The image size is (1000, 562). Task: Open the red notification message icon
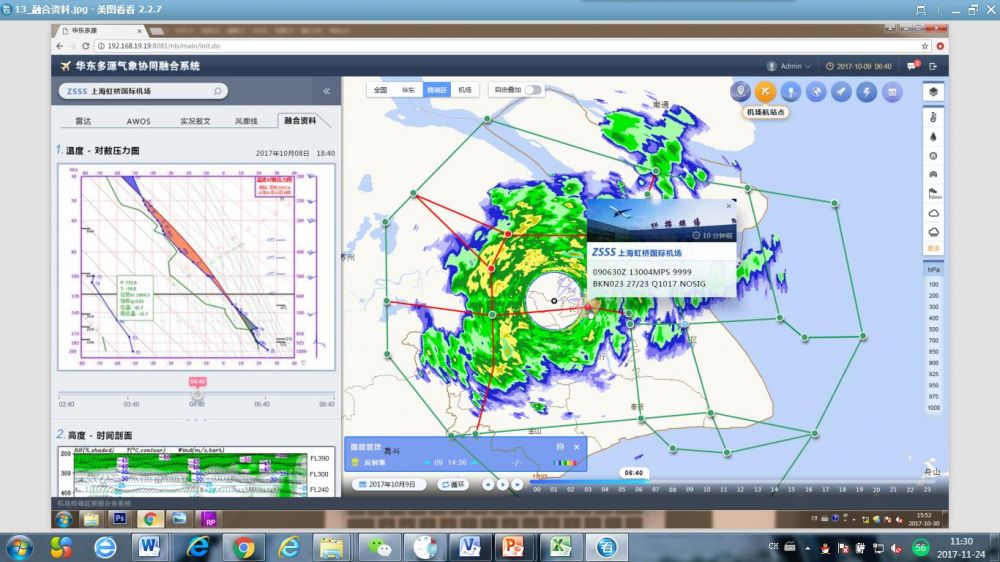click(x=912, y=66)
